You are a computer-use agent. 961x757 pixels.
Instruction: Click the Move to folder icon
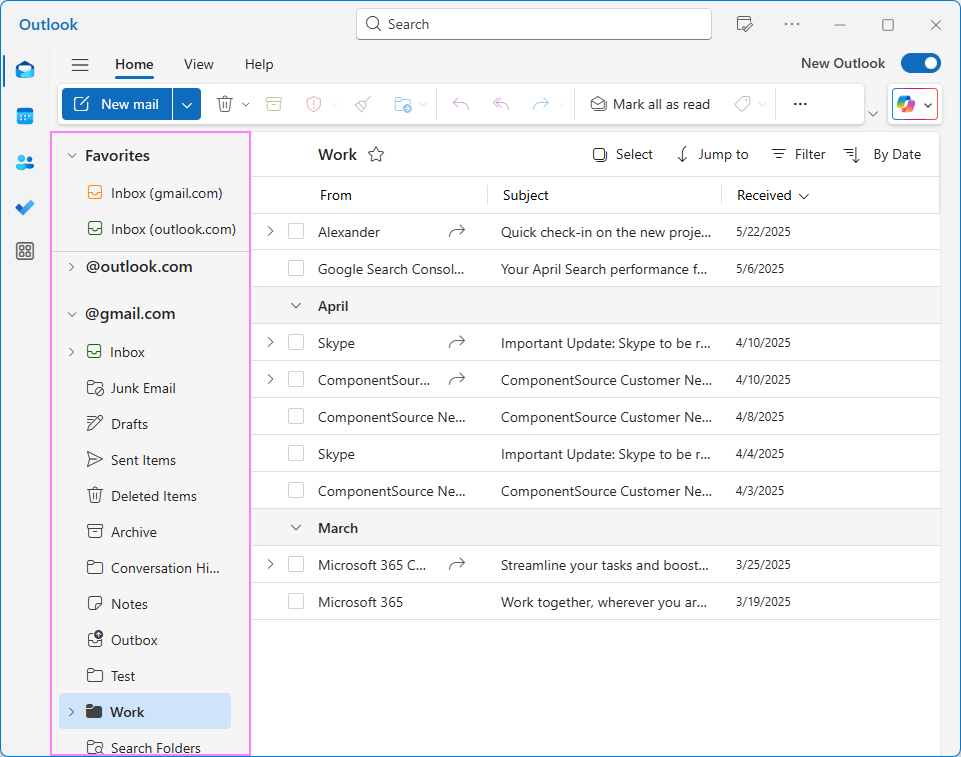coord(403,104)
